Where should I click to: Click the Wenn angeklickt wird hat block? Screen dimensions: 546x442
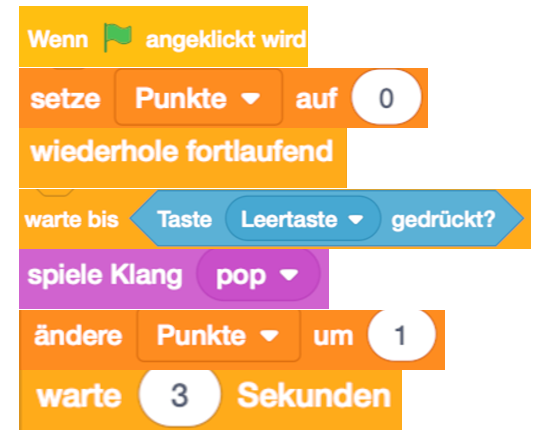coord(163,36)
